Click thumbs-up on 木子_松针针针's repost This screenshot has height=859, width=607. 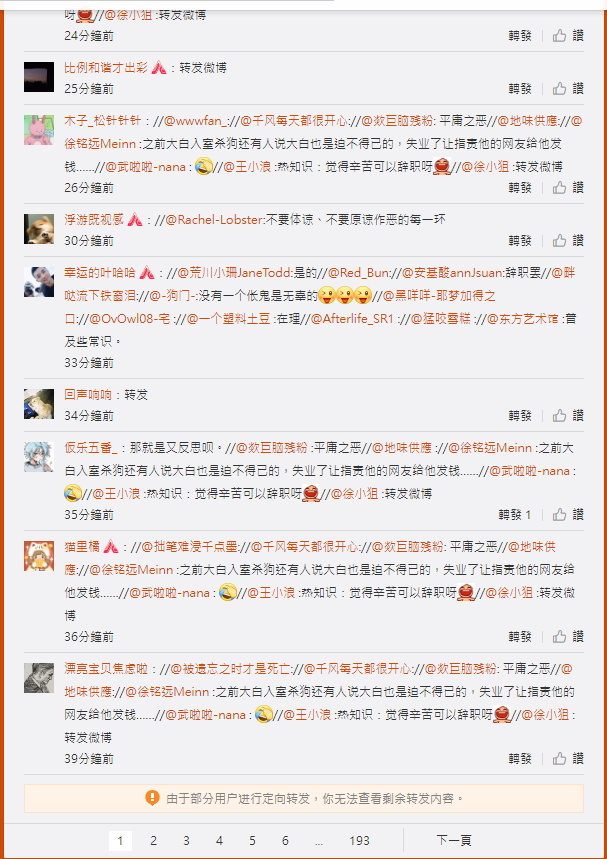pos(568,187)
